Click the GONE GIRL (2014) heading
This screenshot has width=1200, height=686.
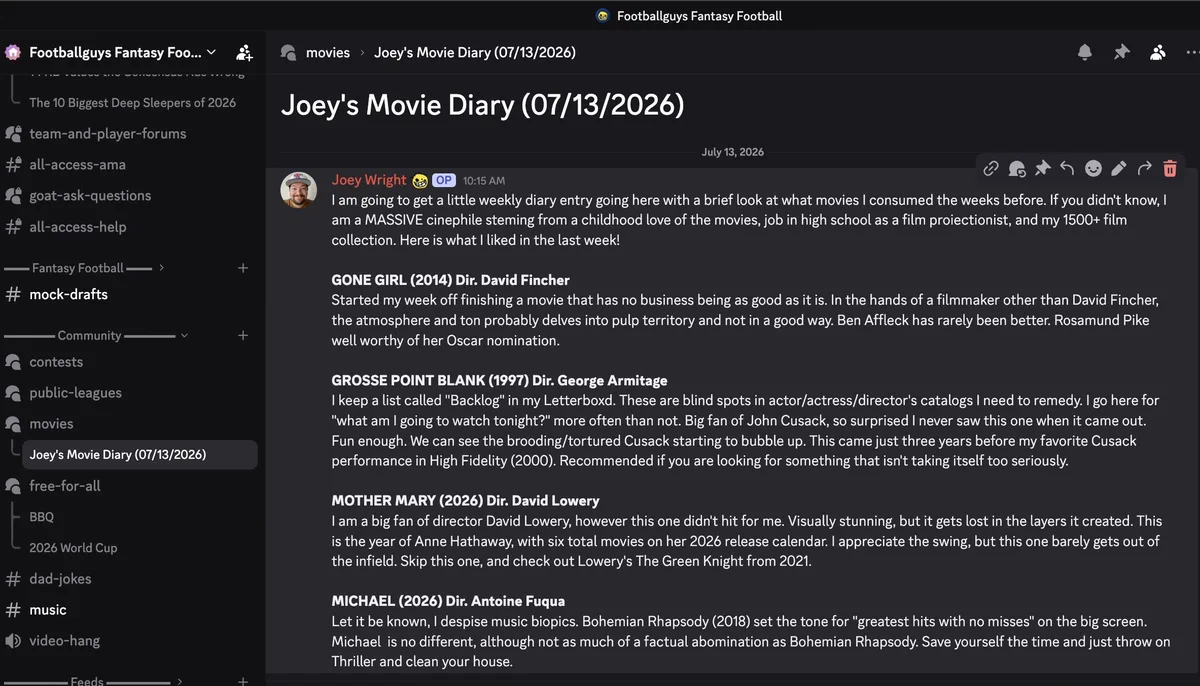click(451, 280)
